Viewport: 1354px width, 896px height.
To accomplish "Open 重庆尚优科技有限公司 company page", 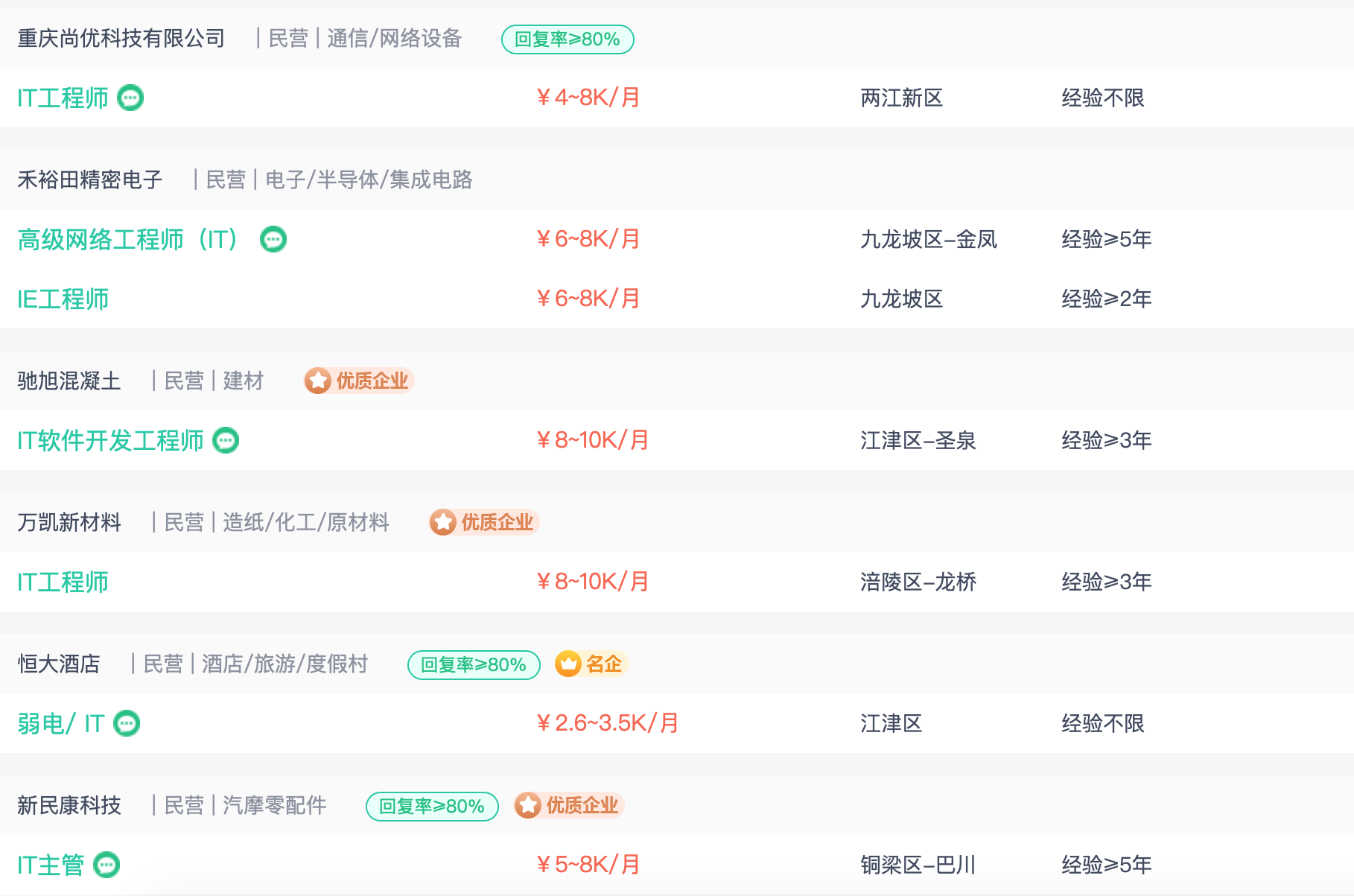I will point(121,38).
